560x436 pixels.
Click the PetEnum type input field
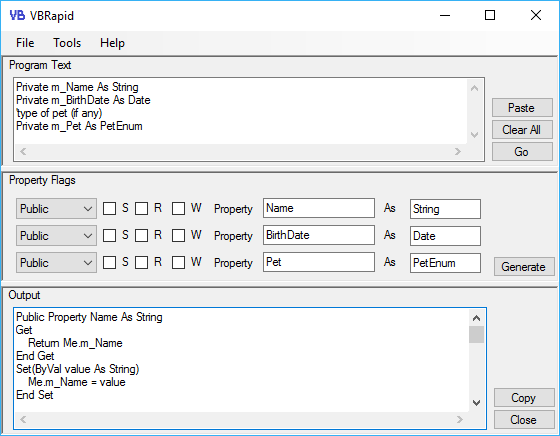point(445,263)
